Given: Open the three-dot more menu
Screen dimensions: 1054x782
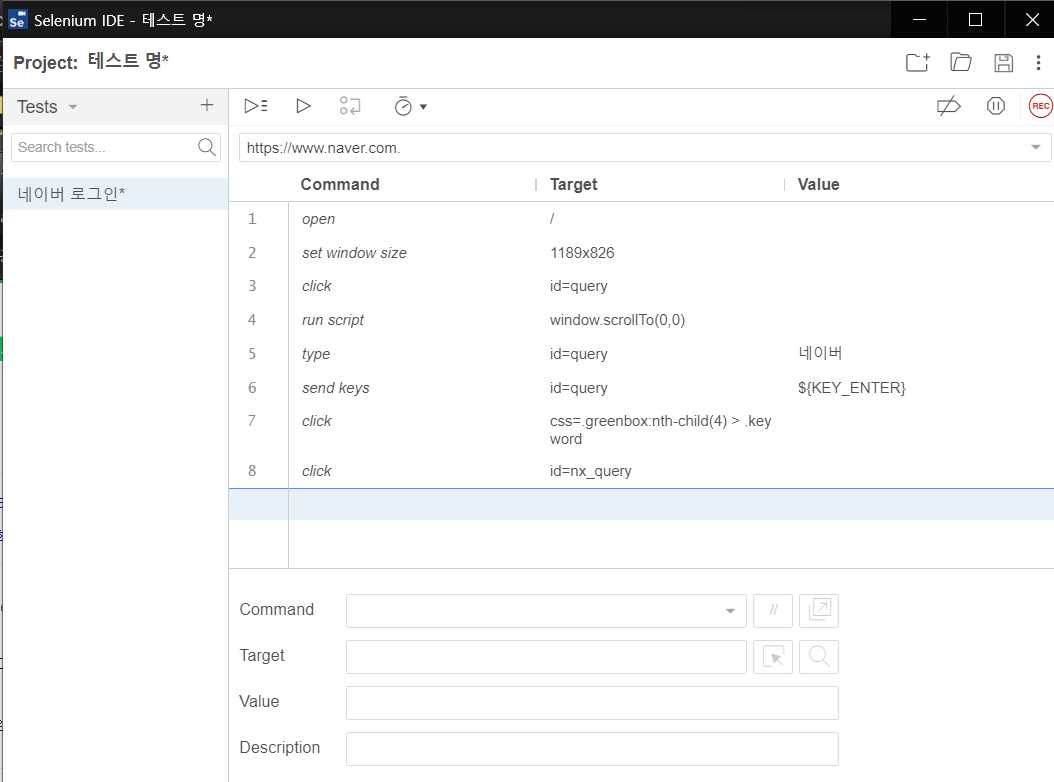Looking at the screenshot, I should click(x=1038, y=62).
